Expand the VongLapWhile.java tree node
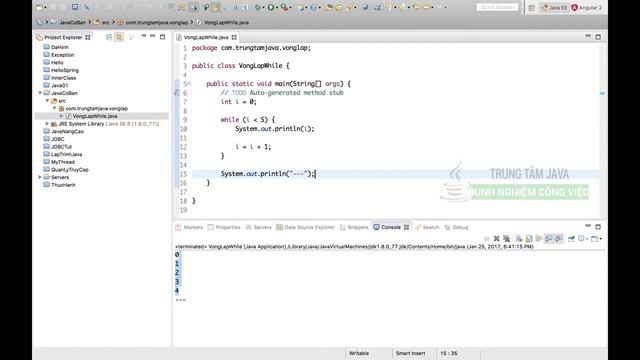The height and width of the screenshot is (360, 640). click(x=62, y=116)
